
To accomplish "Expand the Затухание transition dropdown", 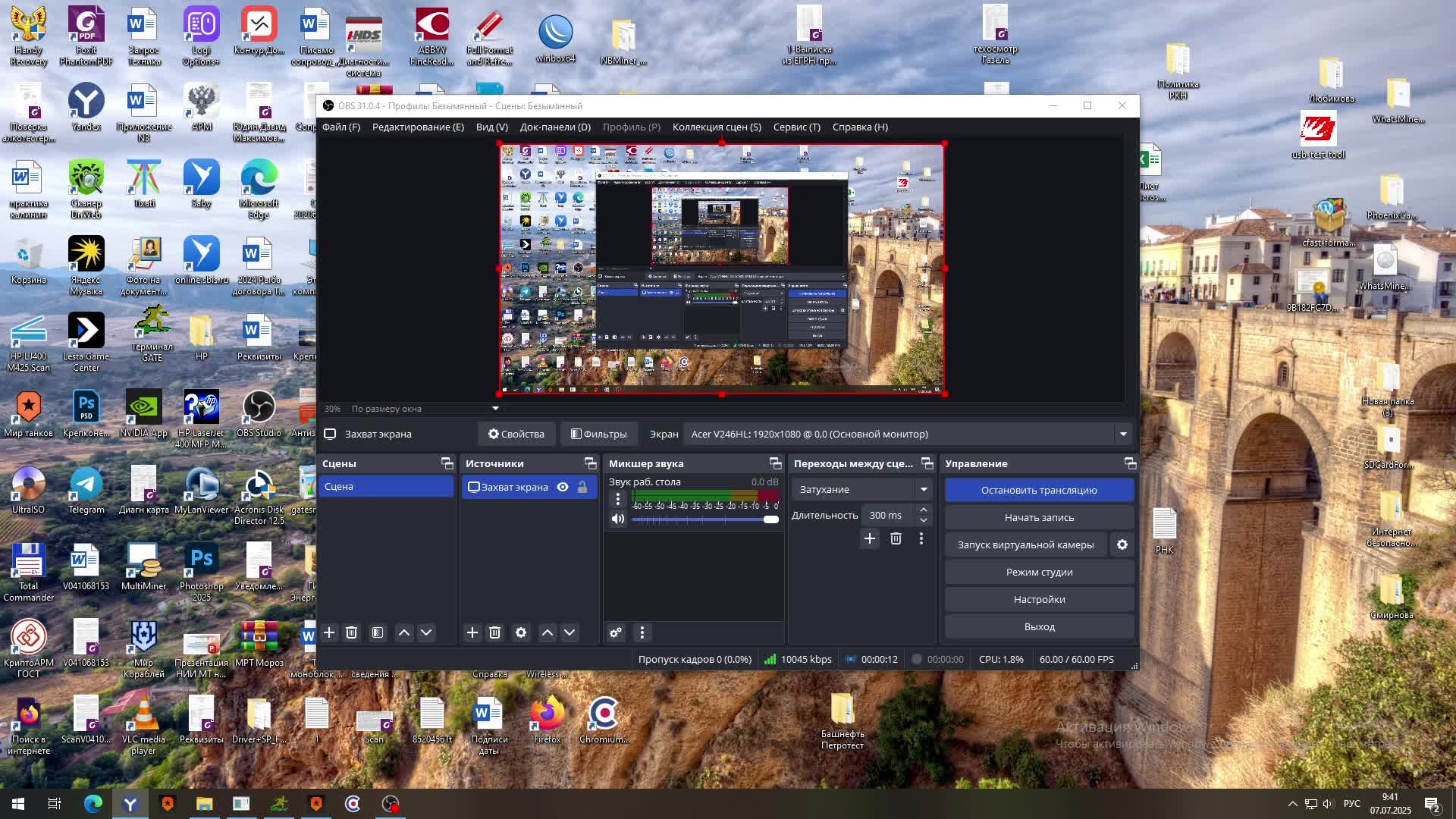I will [x=924, y=489].
